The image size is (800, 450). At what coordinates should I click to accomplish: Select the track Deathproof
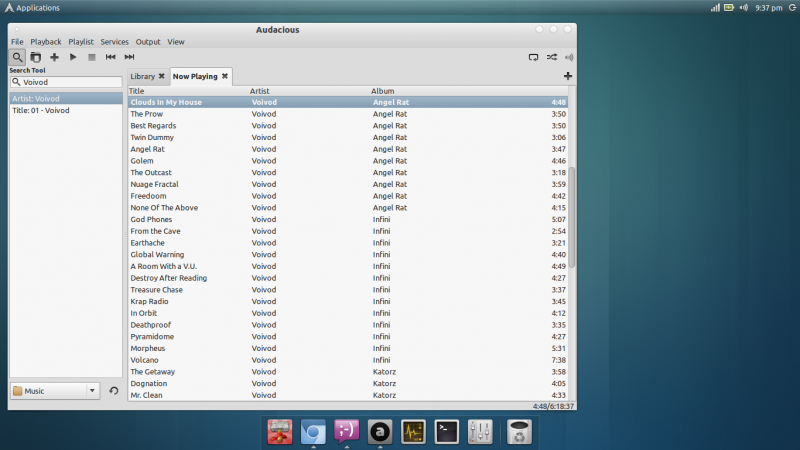(x=347, y=326)
